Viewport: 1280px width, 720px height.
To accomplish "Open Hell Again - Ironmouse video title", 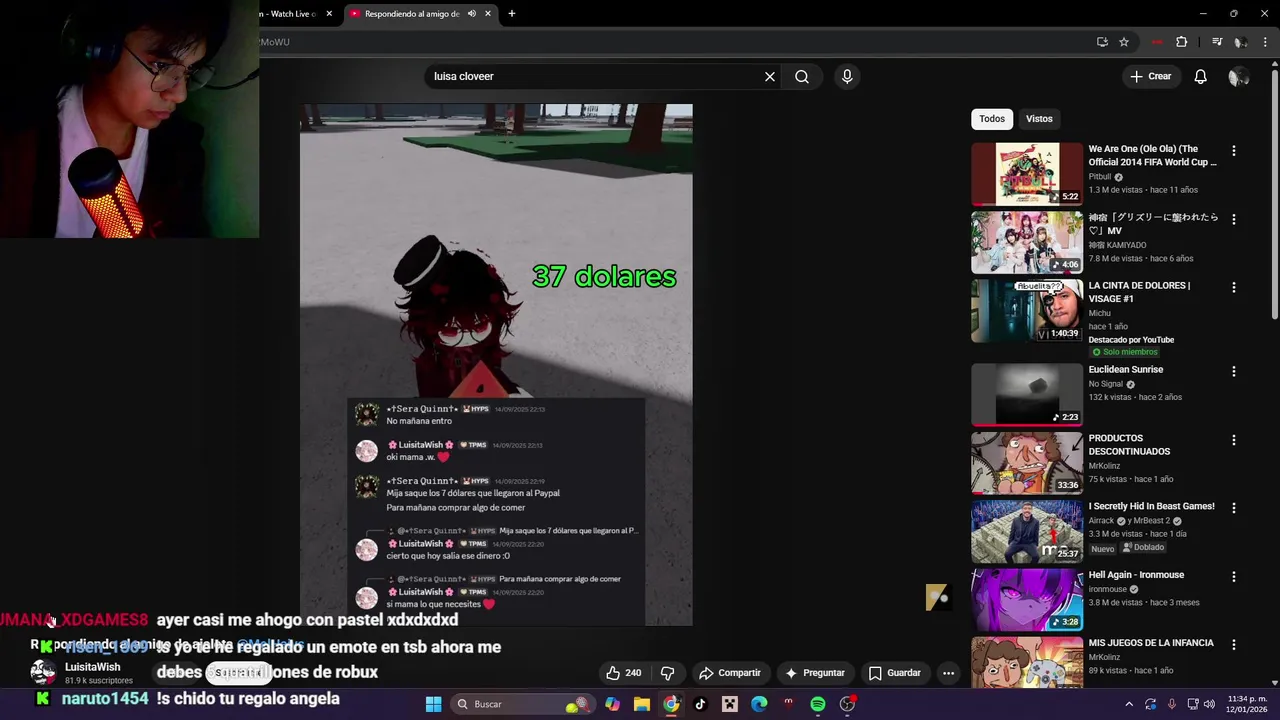I will (x=1136, y=575).
